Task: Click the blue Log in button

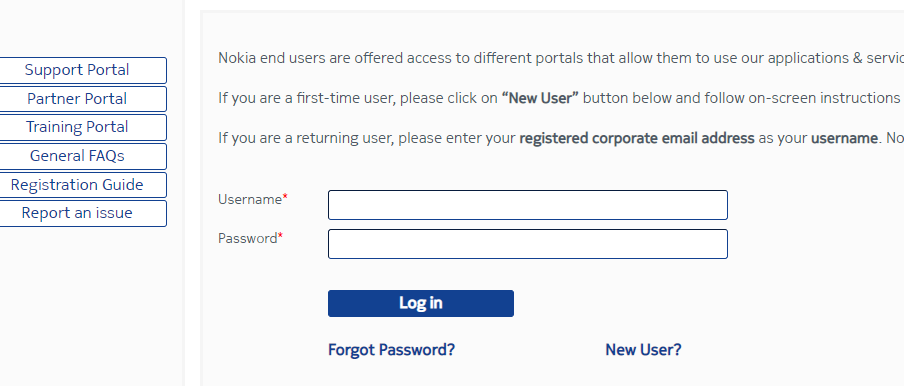Action: point(421,304)
